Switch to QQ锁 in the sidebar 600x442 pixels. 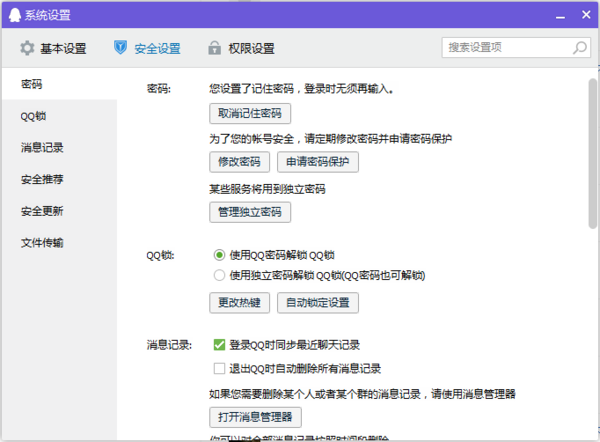(34, 116)
